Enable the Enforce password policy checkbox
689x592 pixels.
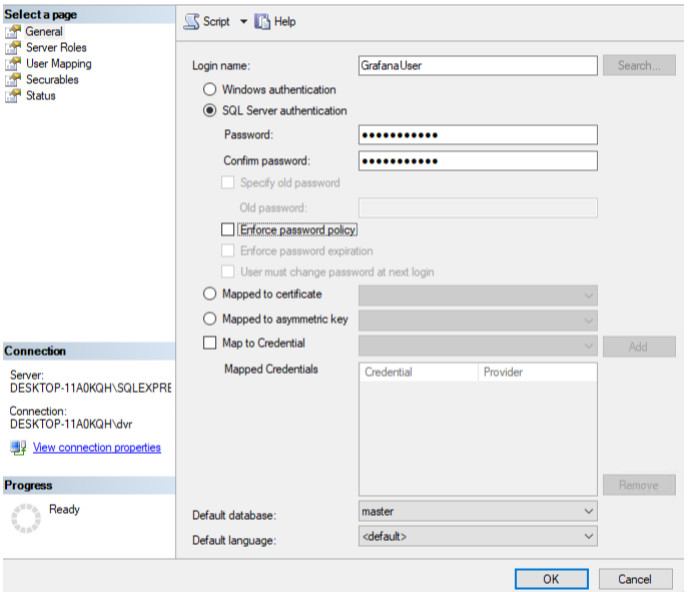point(229,230)
